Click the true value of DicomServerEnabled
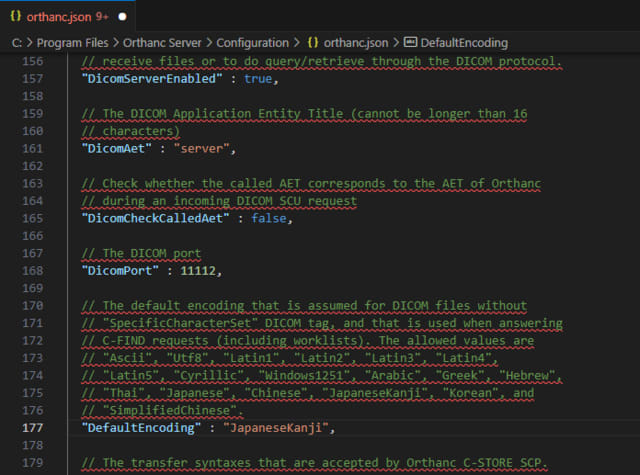The image size is (640, 475). [x=256, y=78]
